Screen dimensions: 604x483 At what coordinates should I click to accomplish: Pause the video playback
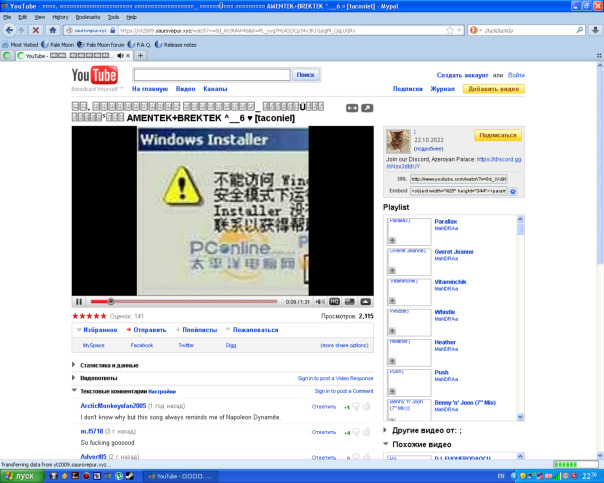point(79,302)
